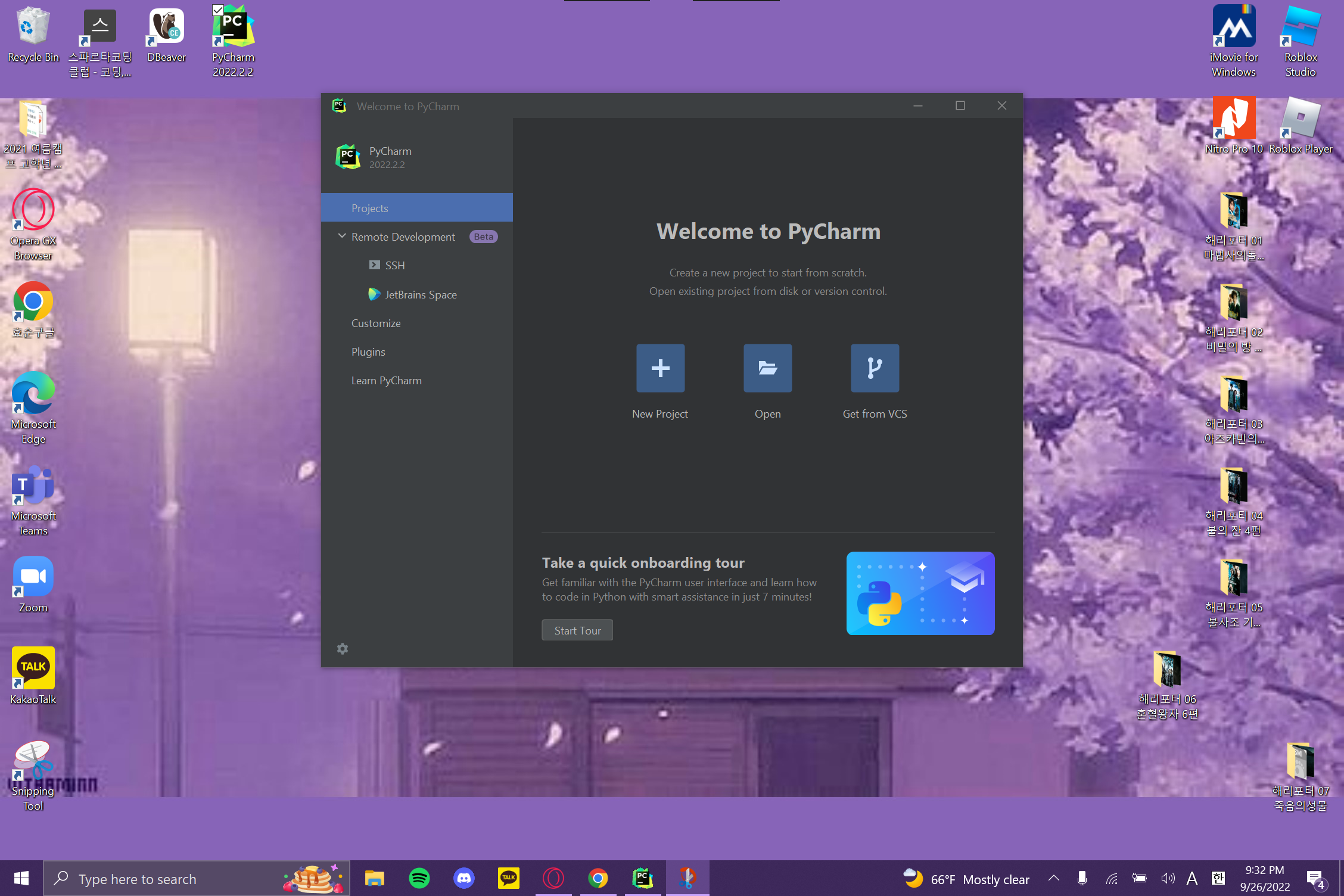Select the 해리포터 05 folder
This screenshot has height=896, width=1344.
(x=1234, y=593)
